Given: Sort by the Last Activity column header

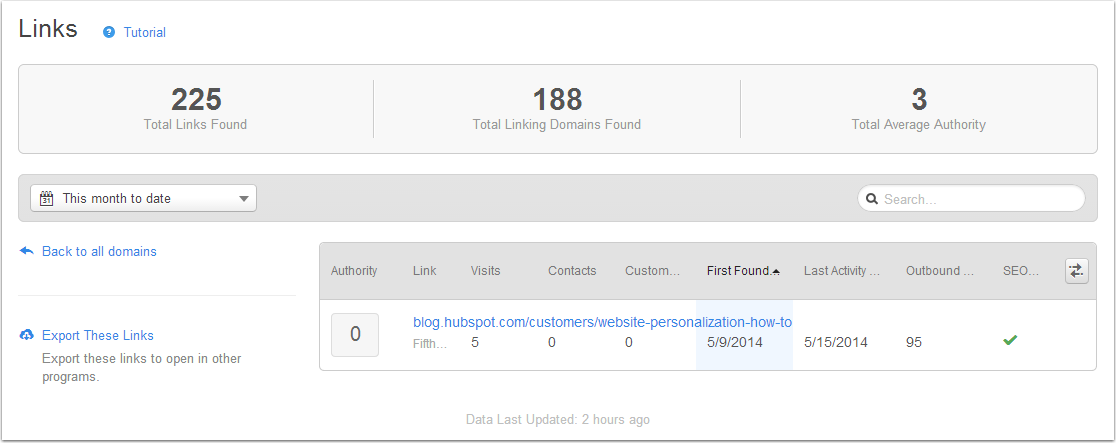Looking at the screenshot, I should tap(841, 270).
